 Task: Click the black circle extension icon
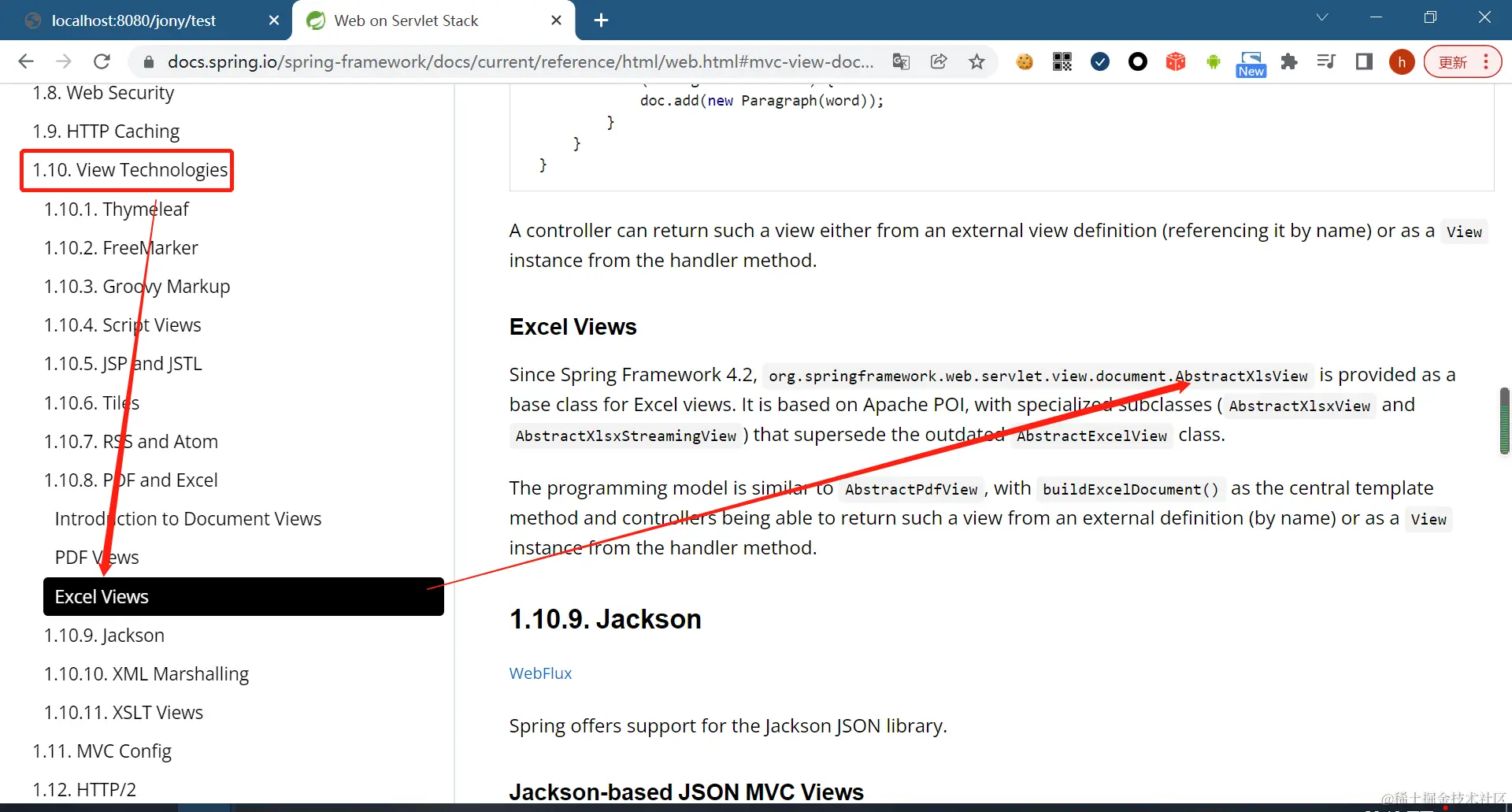[x=1138, y=61]
